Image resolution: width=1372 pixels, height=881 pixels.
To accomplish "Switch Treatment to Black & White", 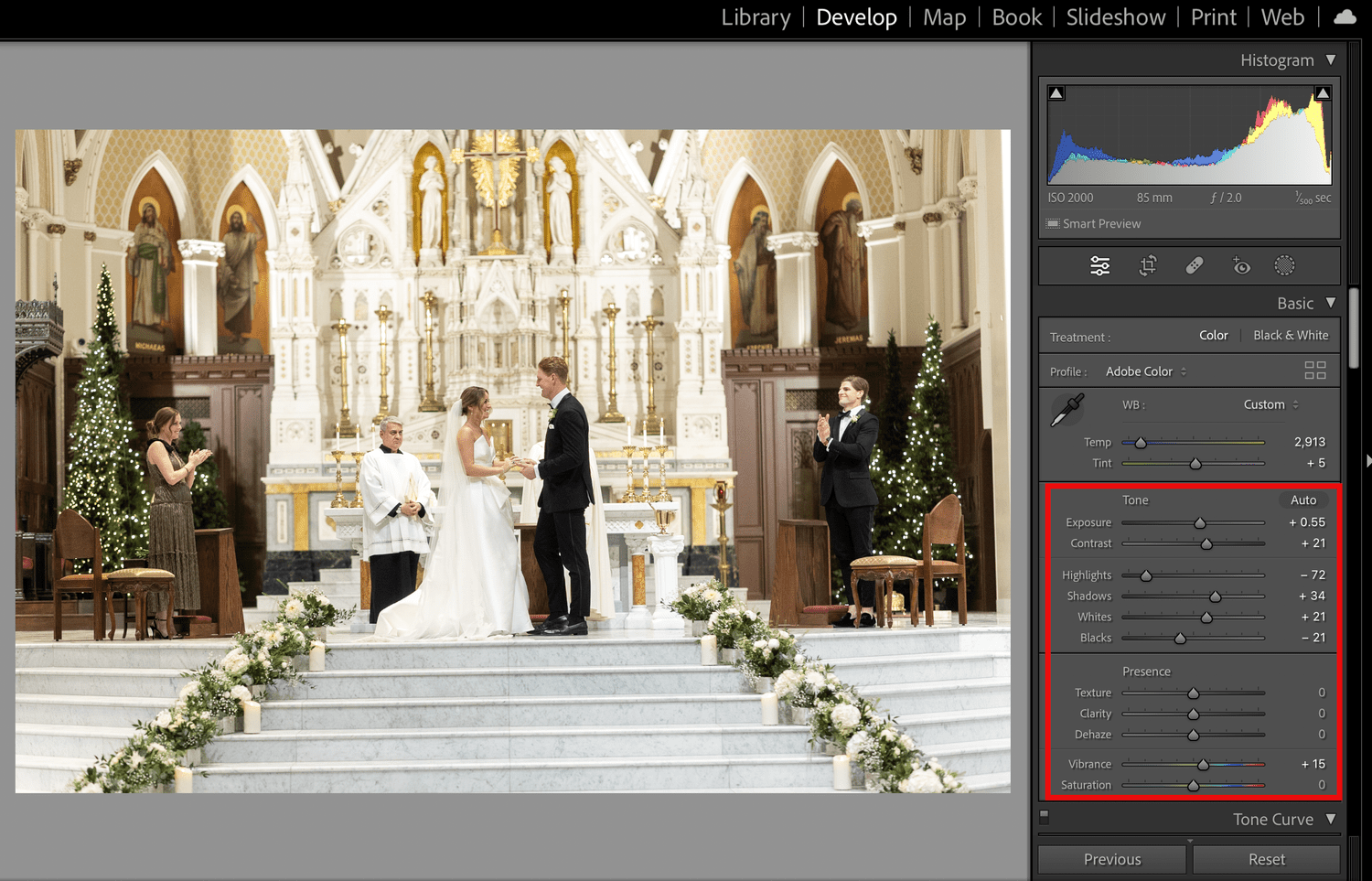I will (1291, 335).
